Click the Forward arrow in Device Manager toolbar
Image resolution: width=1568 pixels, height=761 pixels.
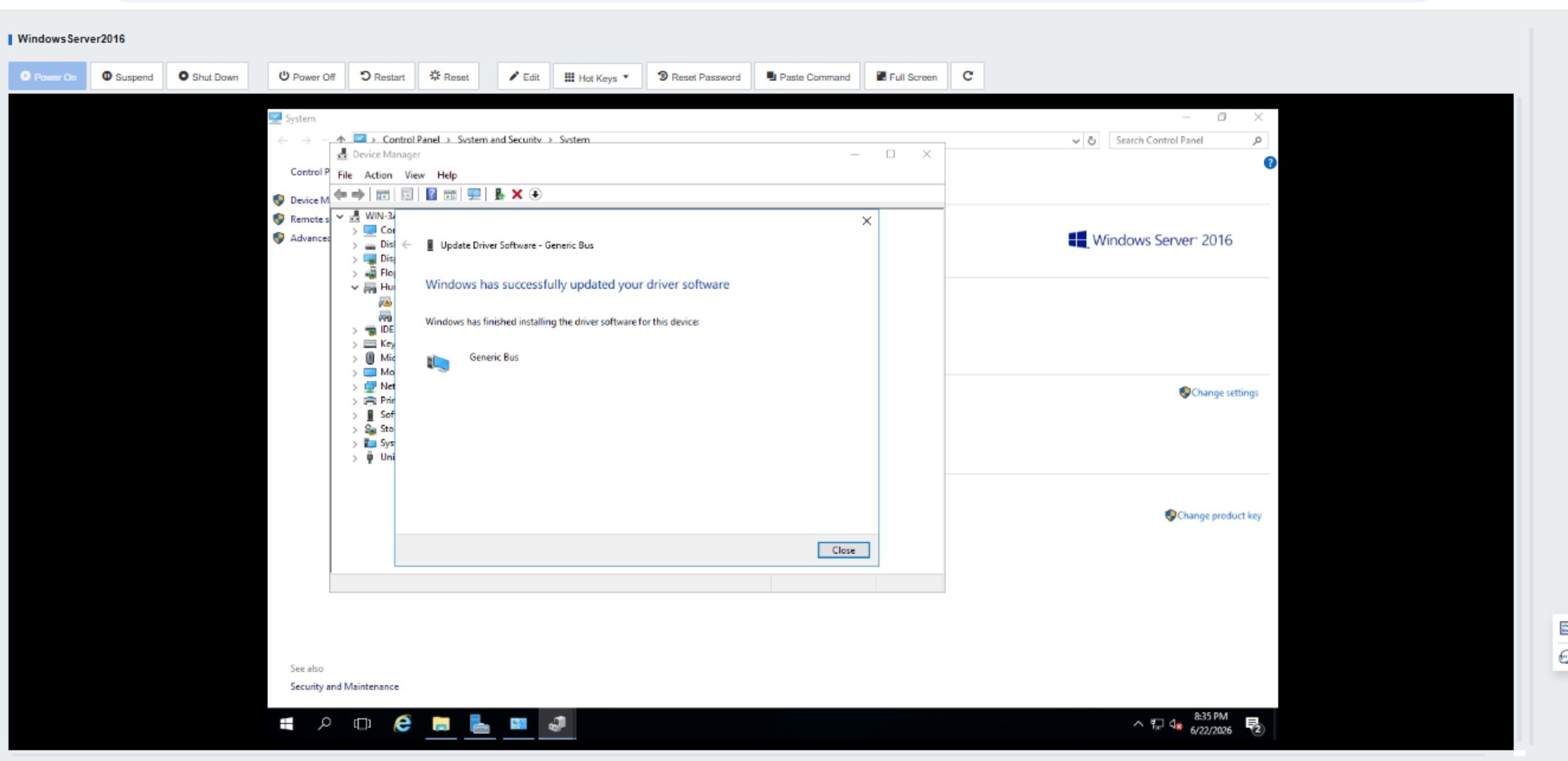point(358,195)
